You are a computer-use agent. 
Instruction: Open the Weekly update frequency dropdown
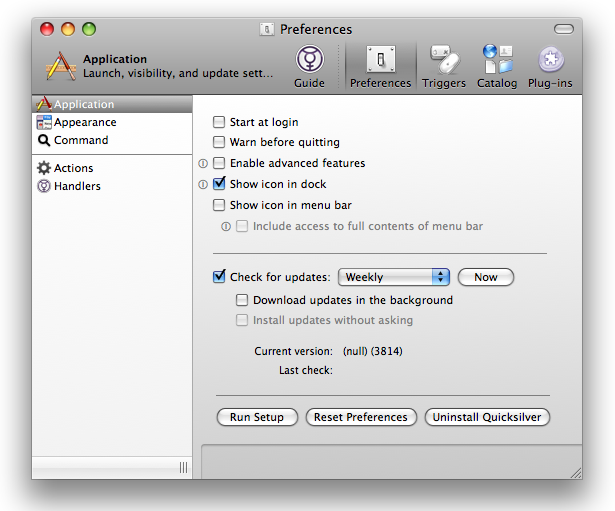pyautogui.click(x=394, y=277)
